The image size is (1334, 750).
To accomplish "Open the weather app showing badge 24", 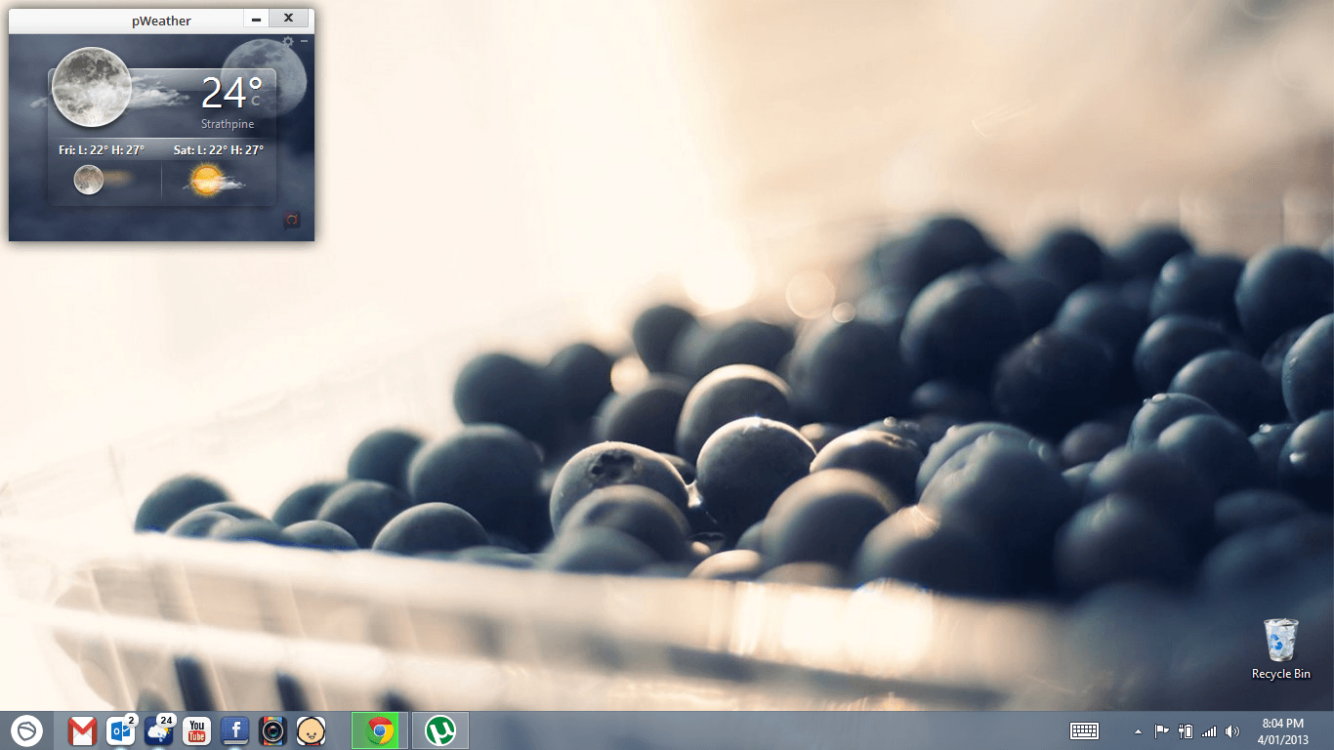I will point(159,731).
